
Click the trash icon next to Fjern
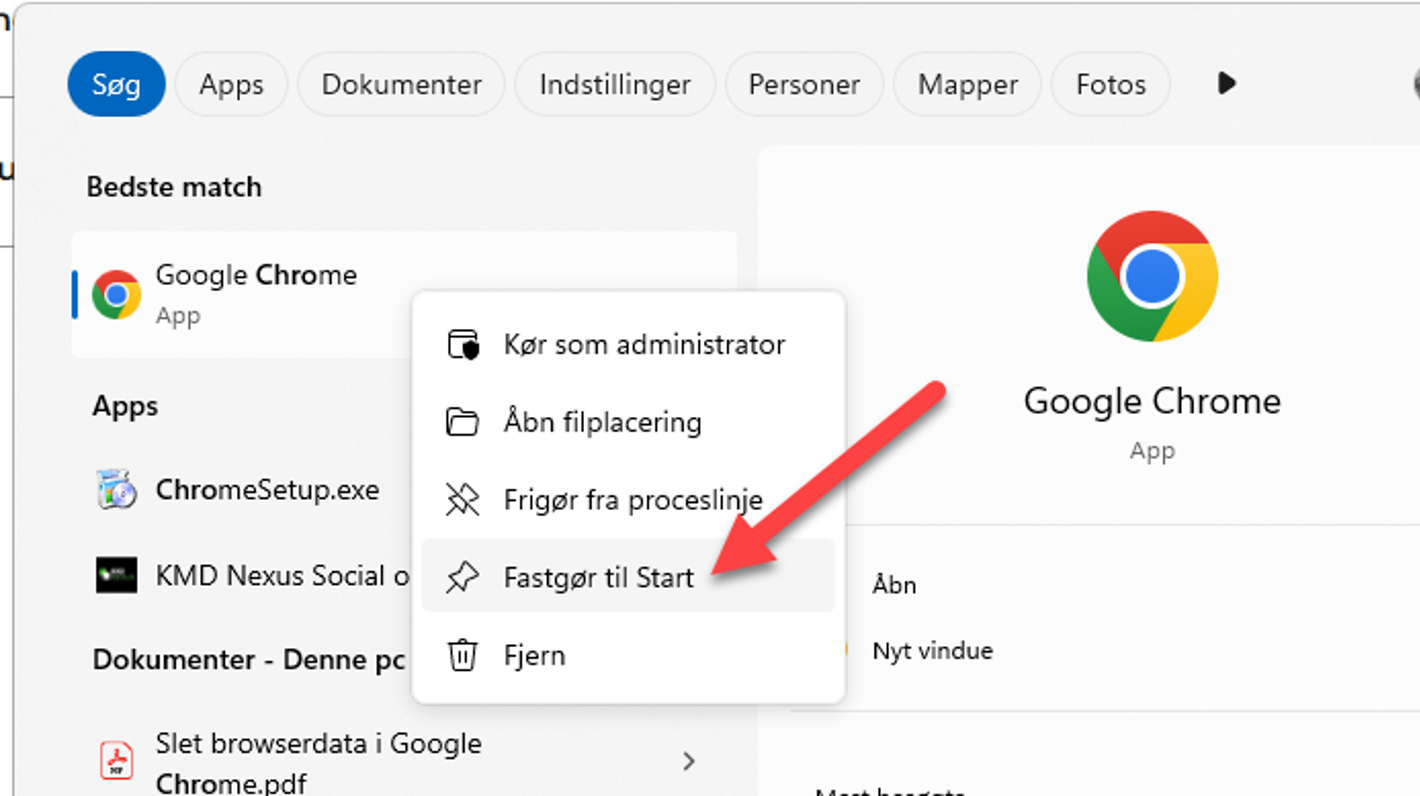click(x=462, y=656)
